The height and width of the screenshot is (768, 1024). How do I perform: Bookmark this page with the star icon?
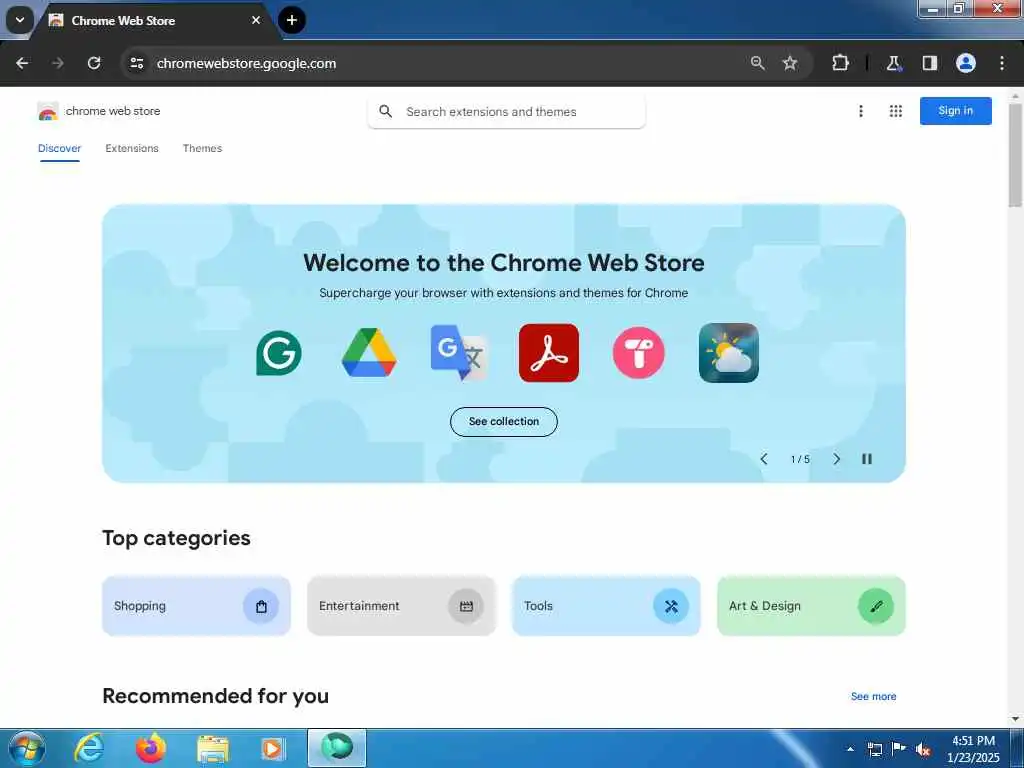pyautogui.click(x=790, y=63)
